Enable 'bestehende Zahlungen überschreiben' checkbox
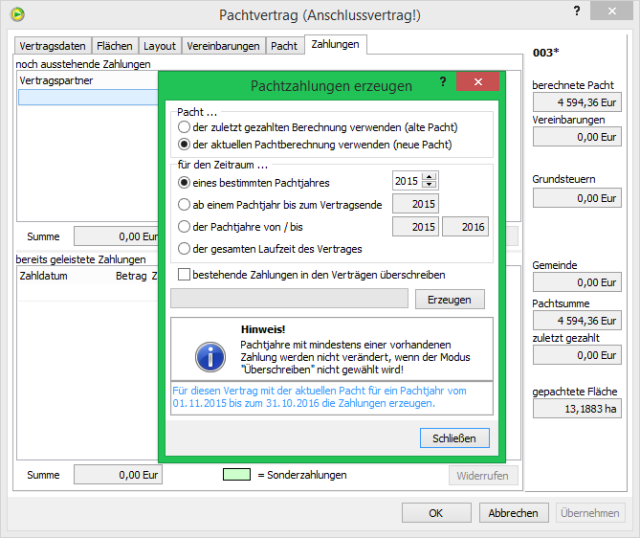The width and height of the screenshot is (640, 538). pos(184,274)
